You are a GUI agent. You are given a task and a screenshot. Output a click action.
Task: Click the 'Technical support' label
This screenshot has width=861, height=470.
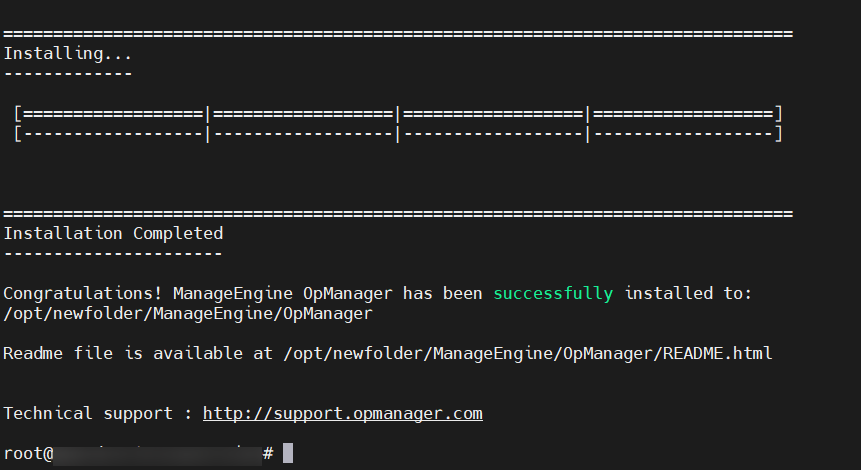(x=86, y=413)
